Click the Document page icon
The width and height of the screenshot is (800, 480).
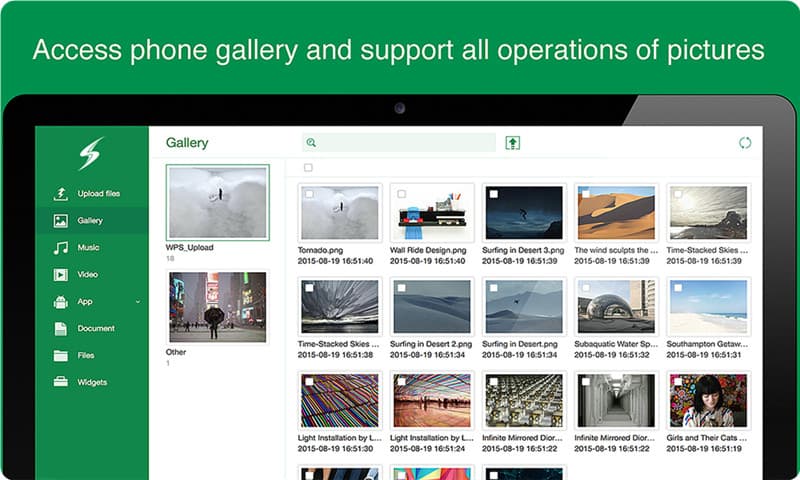(x=61, y=329)
